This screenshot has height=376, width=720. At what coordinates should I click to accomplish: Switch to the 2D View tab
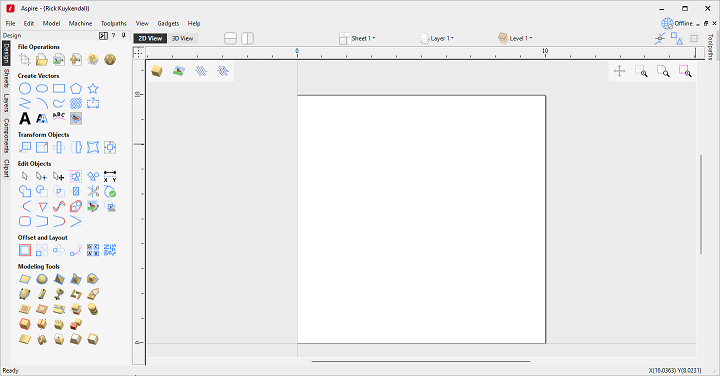tap(150, 39)
